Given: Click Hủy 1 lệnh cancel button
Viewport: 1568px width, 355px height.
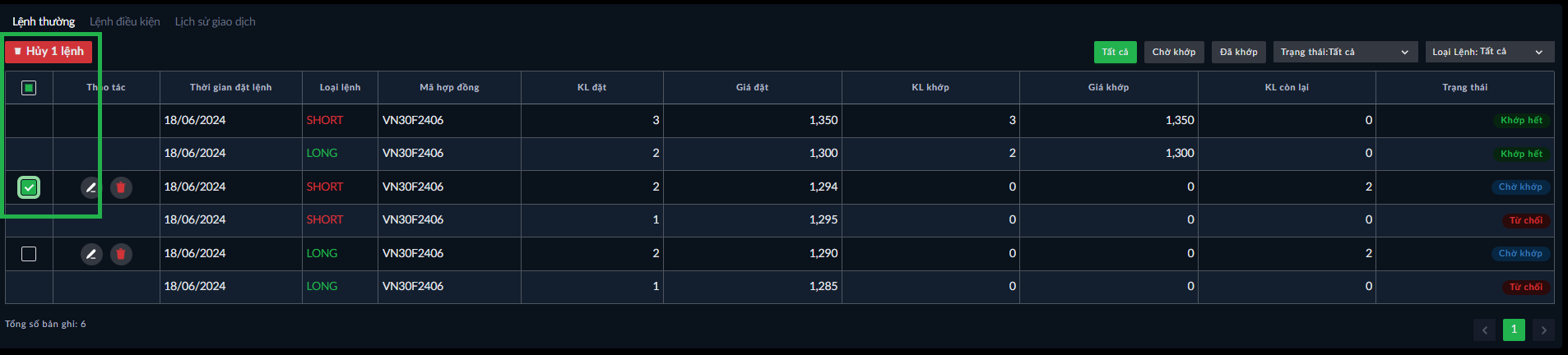Looking at the screenshot, I should 49,52.
